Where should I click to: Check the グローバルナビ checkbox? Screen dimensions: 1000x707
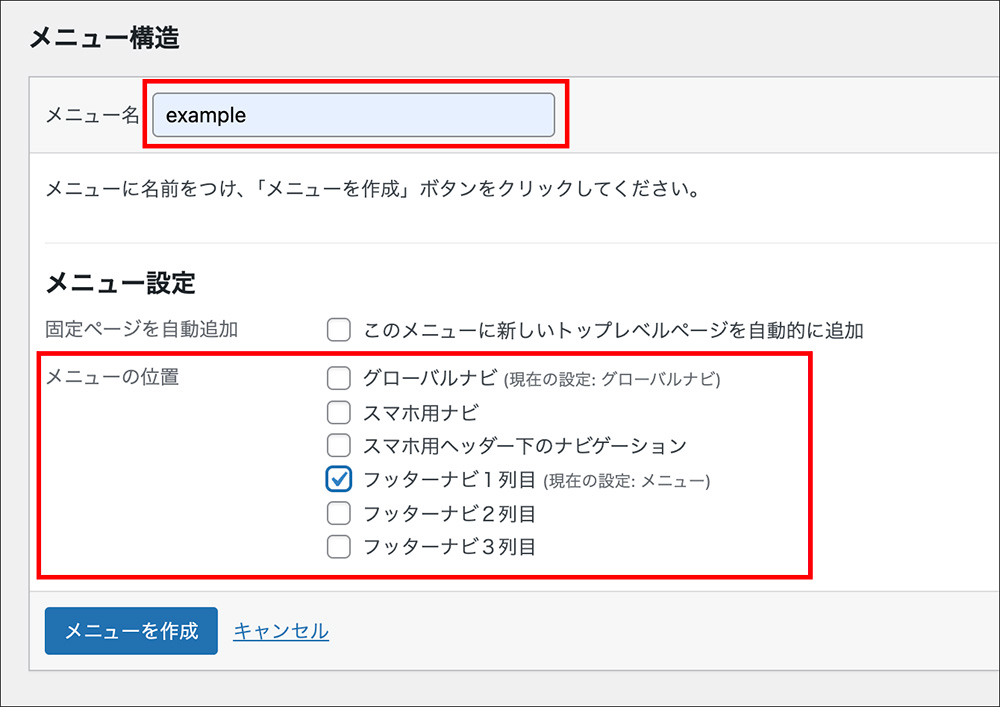pos(339,378)
